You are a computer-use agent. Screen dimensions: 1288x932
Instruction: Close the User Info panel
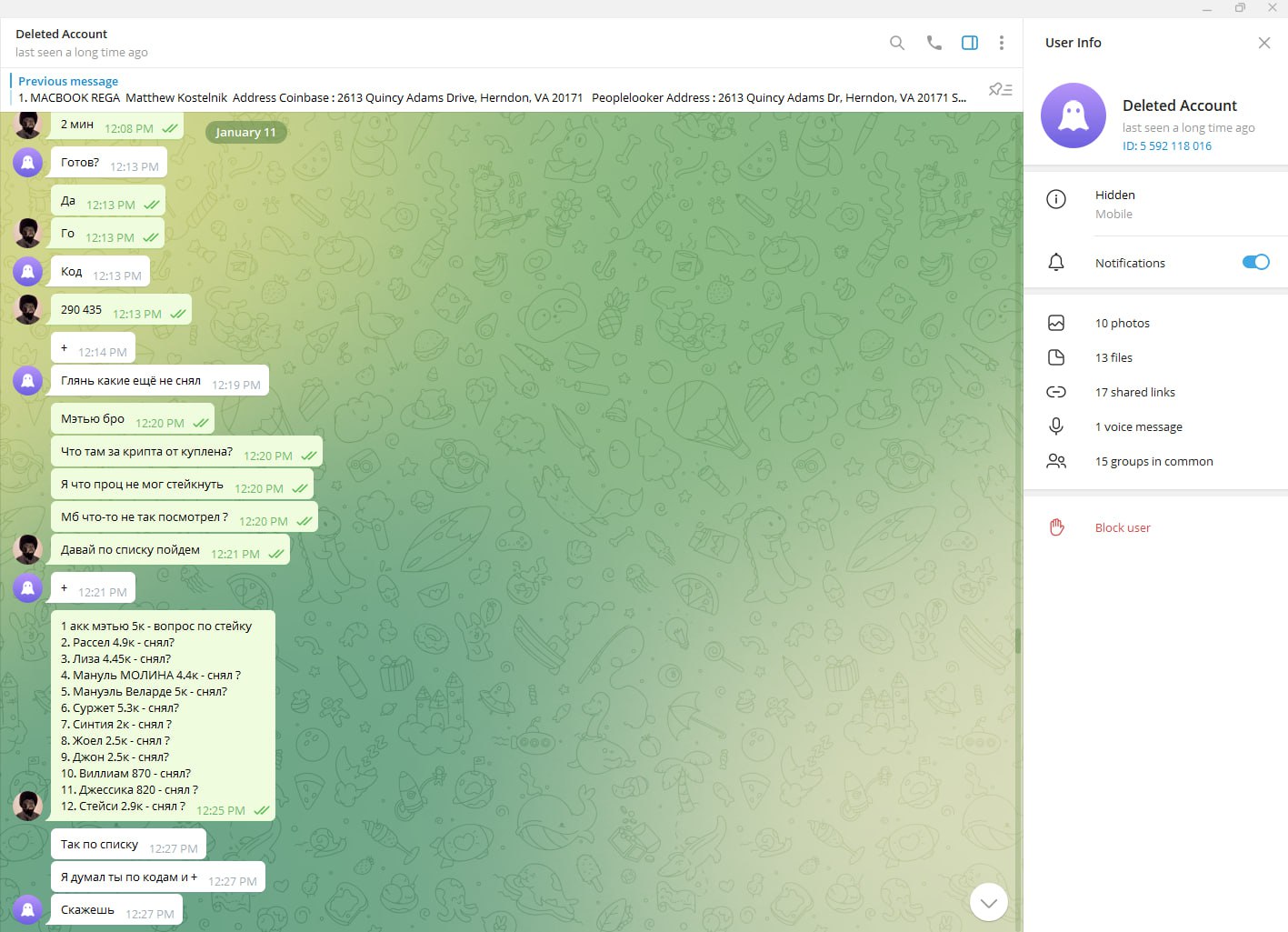point(1264,43)
